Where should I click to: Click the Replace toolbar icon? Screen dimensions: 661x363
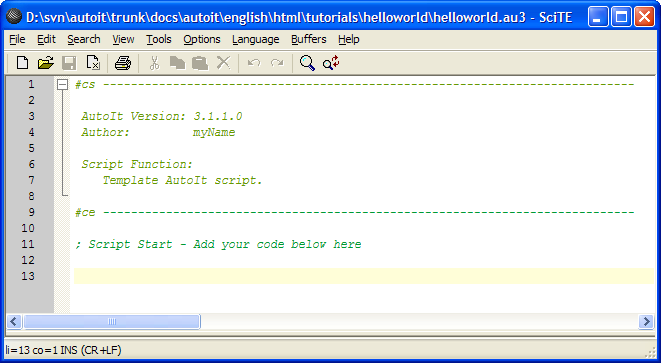[x=331, y=63]
